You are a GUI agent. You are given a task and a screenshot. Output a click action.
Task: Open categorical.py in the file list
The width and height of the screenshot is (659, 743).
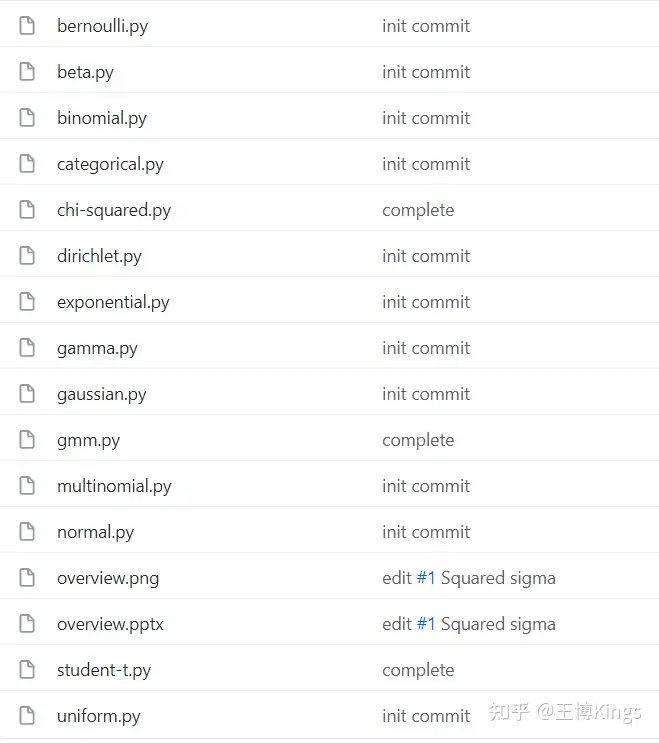tap(110, 164)
